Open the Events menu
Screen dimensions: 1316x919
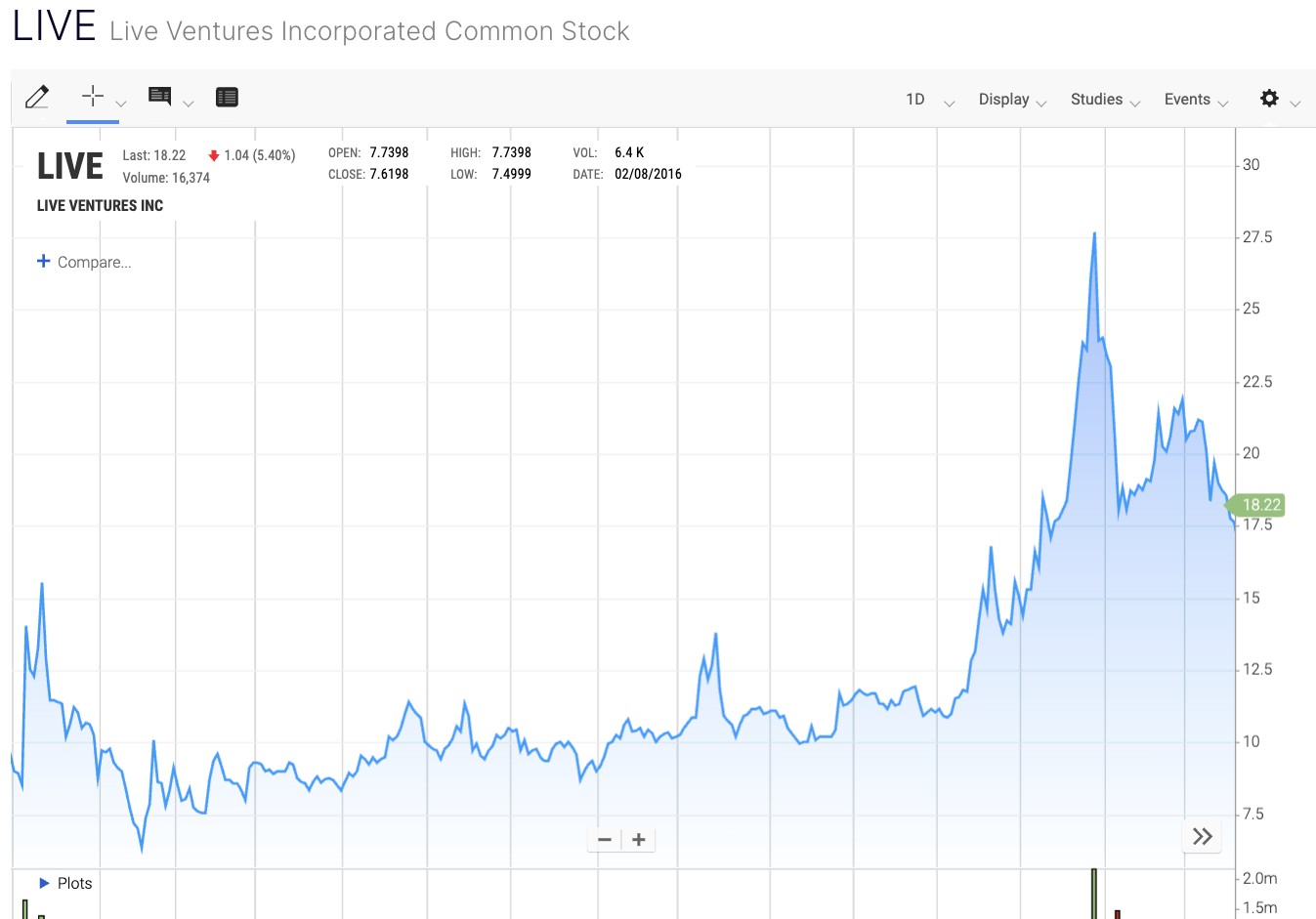click(1196, 100)
